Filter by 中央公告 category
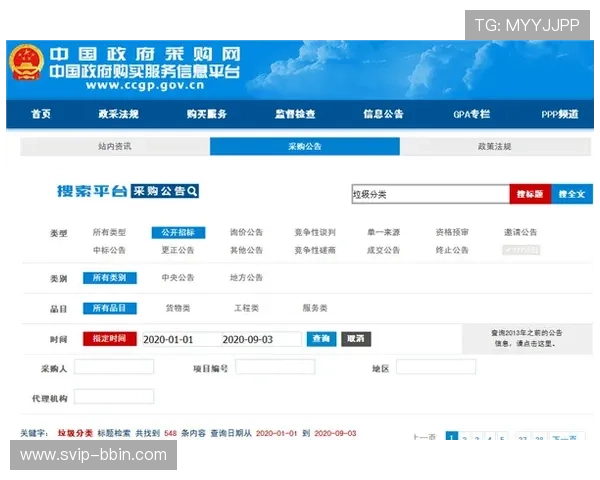Screen dimensions: 600x480 (x=178, y=278)
